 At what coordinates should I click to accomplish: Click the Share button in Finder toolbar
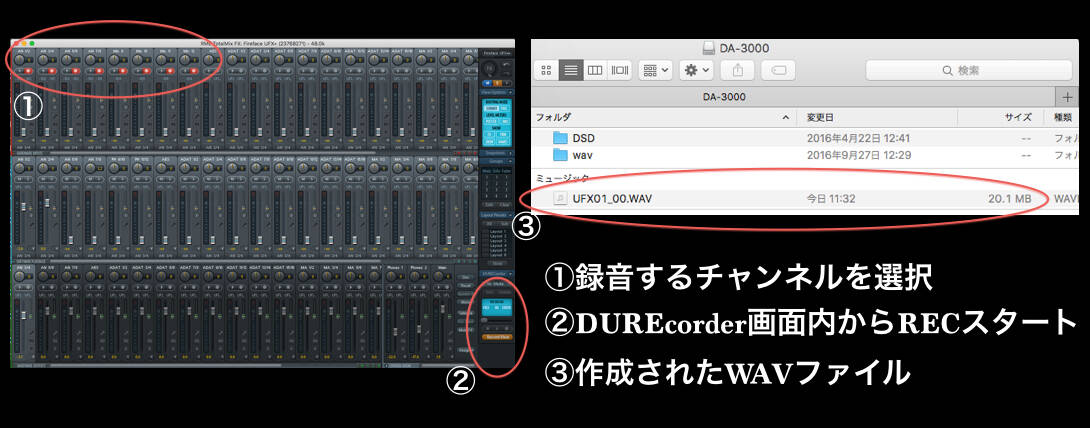(x=737, y=69)
